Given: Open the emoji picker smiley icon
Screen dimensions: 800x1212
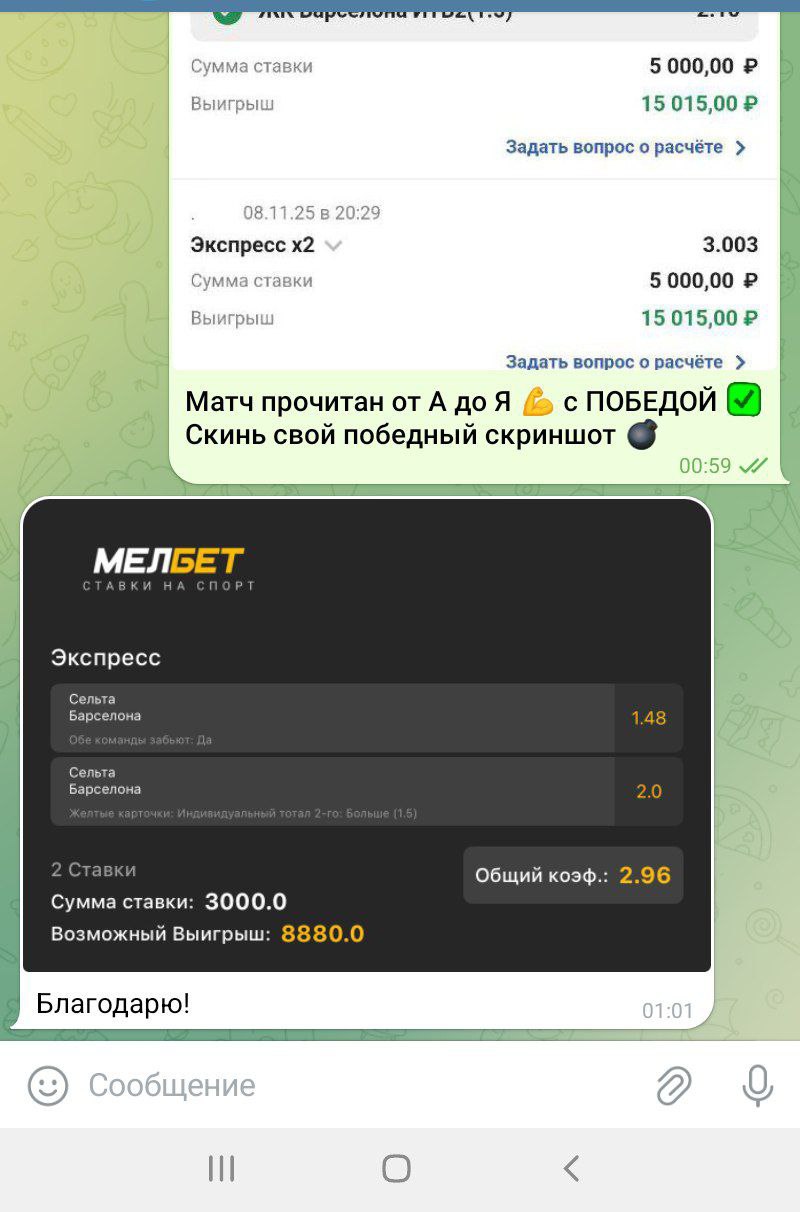Looking at the screenshot, I should [47, 1085].
